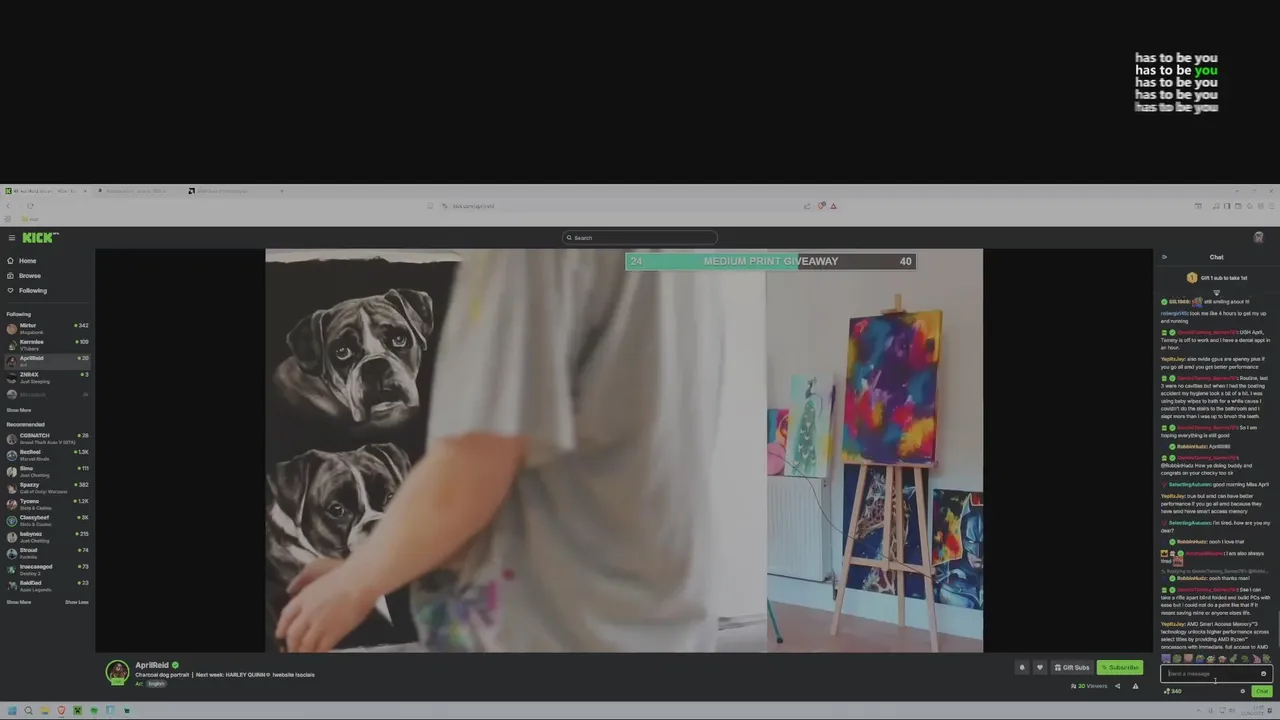Click the browser reload button
Viewport: 1280px width, 720px height.
30,206
